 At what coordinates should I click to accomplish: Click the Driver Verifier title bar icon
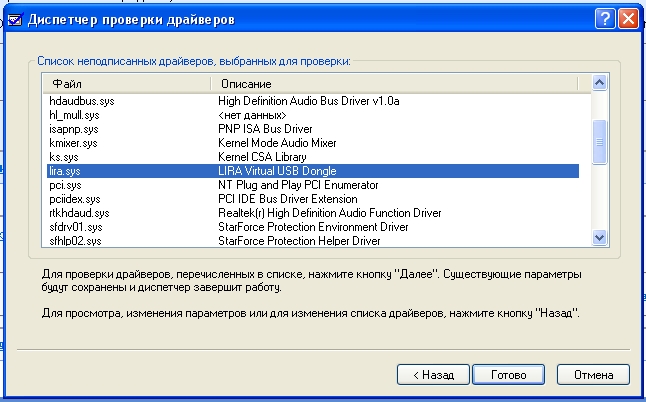click(x=14, y=19)
